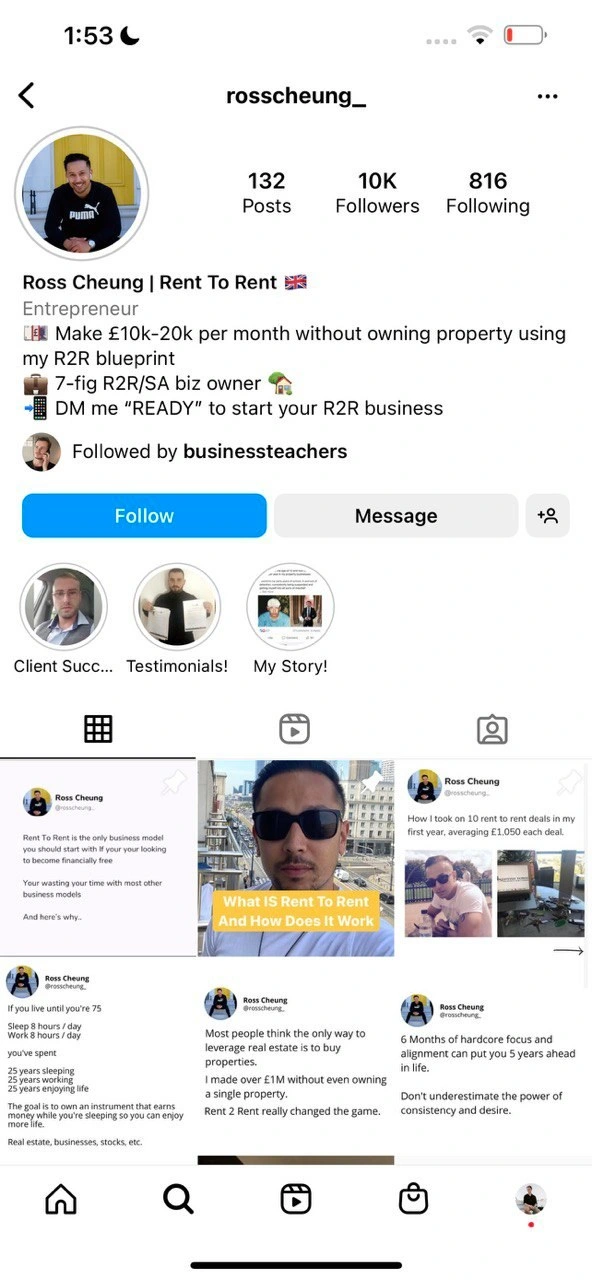Switch to the posts grid tab
Screen dimensions: 592x1280
(98, 729)
